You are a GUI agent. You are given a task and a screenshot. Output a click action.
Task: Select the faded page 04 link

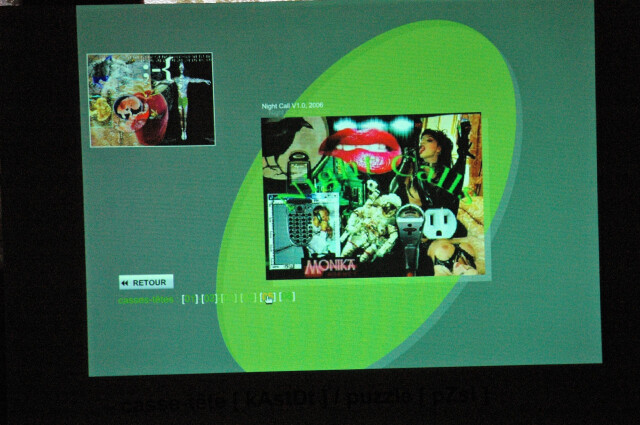point(248,298)
